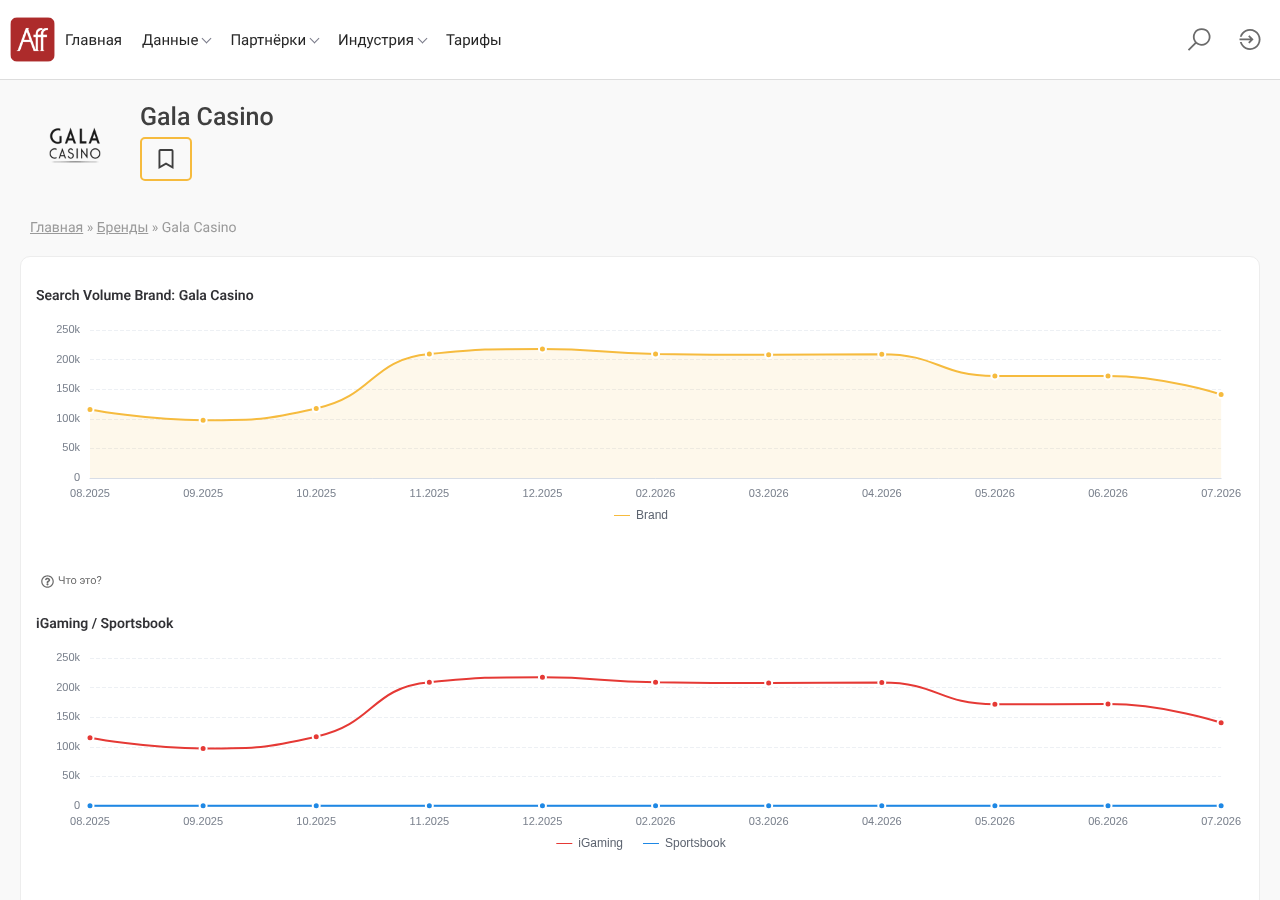Follow the Главная breadcrumb link

(56, 227)
